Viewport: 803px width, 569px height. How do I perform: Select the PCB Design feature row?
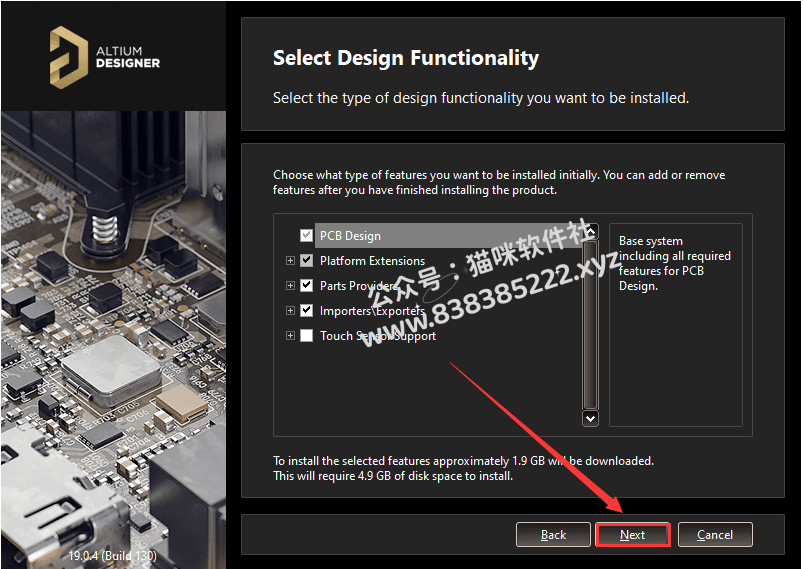pos(448,236)
